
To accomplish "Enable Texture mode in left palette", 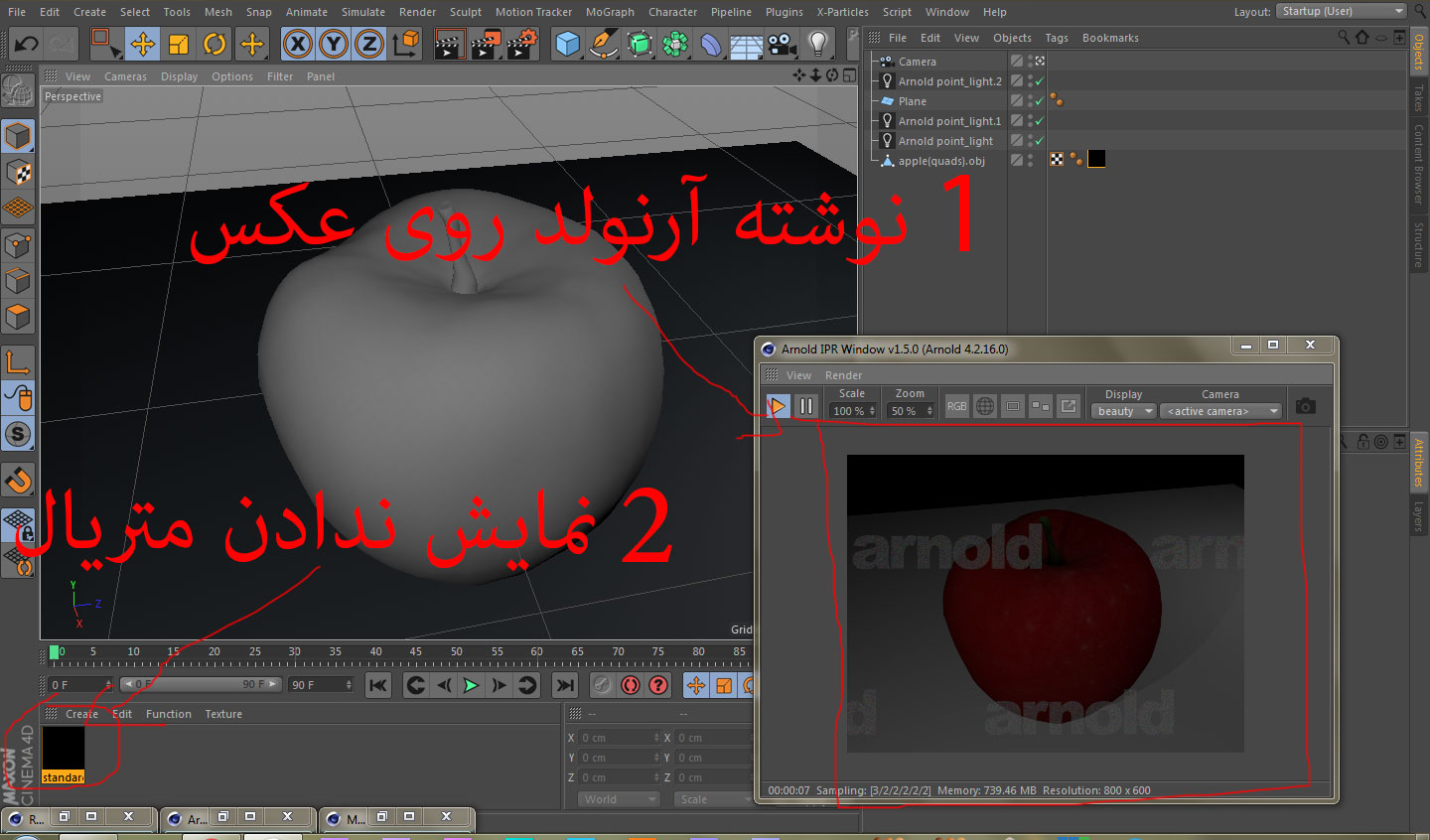I will tap(18, 173).
